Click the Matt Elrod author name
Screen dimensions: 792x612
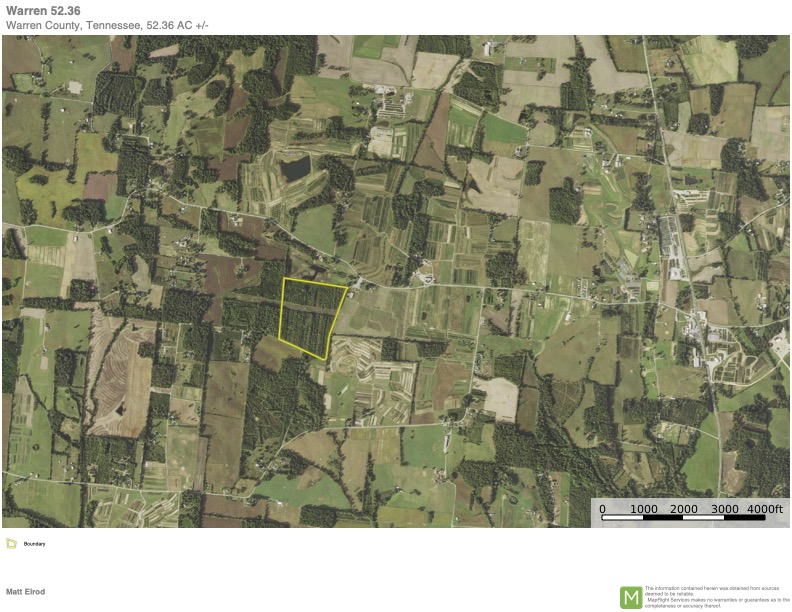pyautogui.click(x=25, y=592)
